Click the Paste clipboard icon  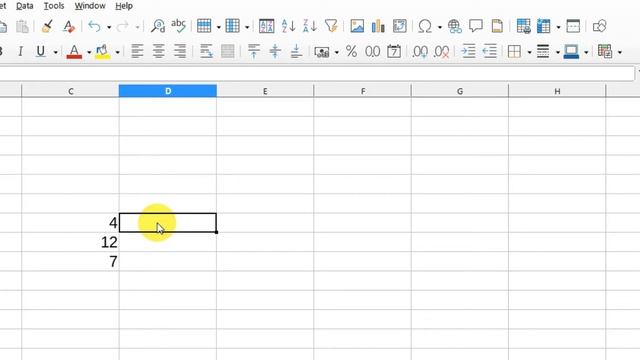tap(22, 27)
